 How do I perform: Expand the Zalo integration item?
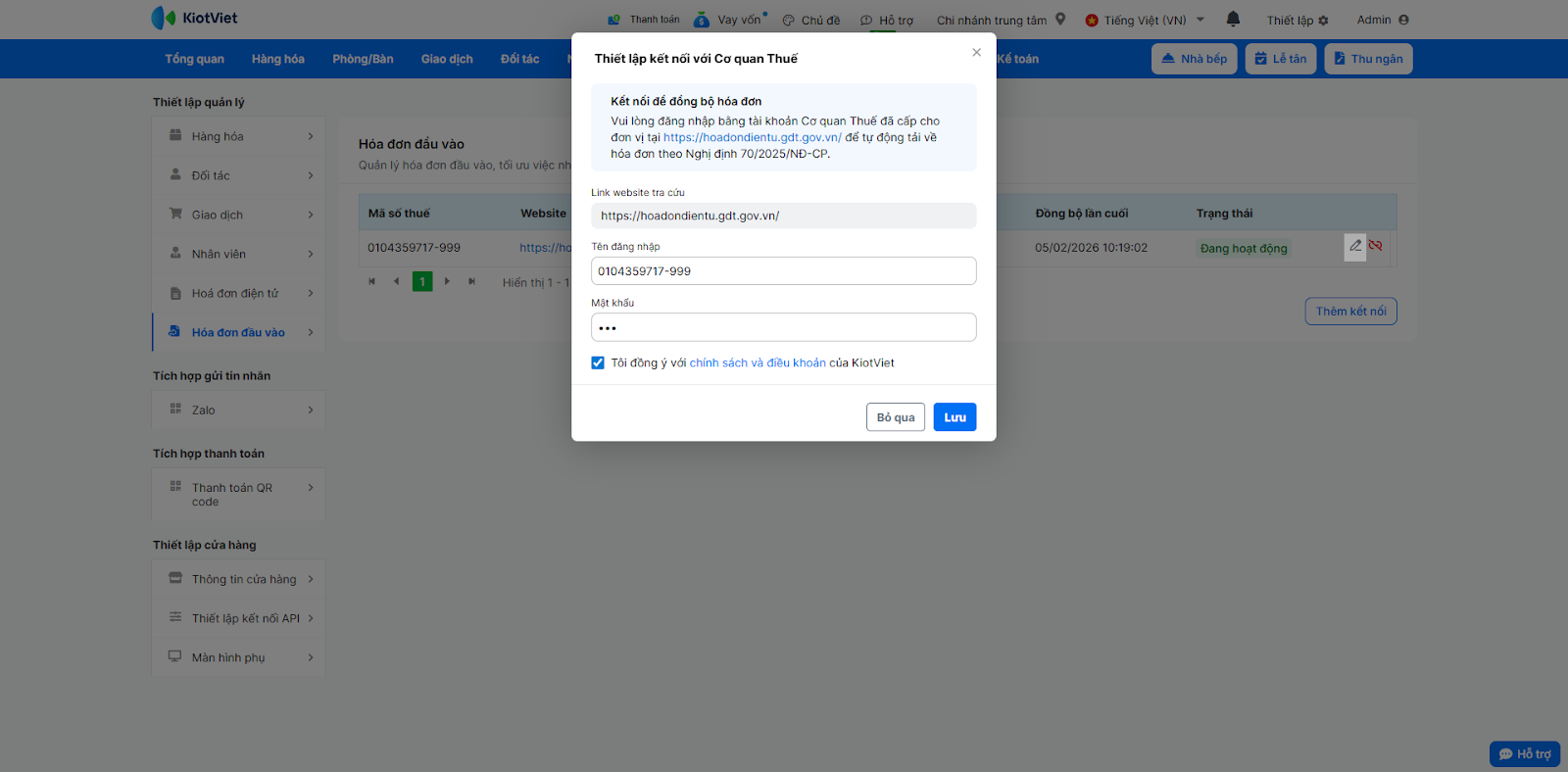[x=239, y=410]
